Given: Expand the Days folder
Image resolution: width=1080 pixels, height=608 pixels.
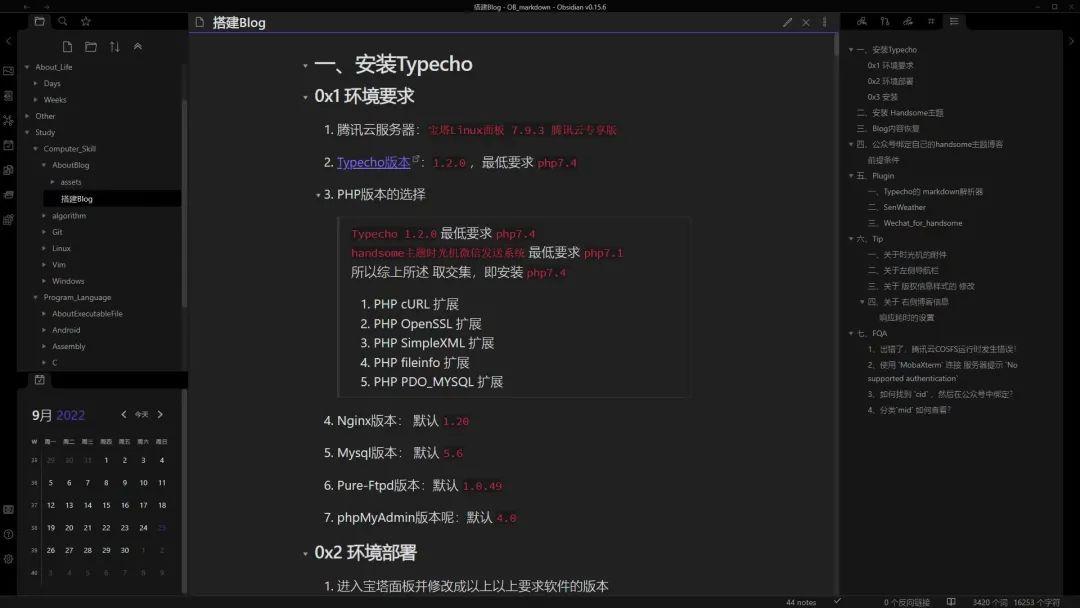Looking at the screenshot, I should [x=35, y=83].
